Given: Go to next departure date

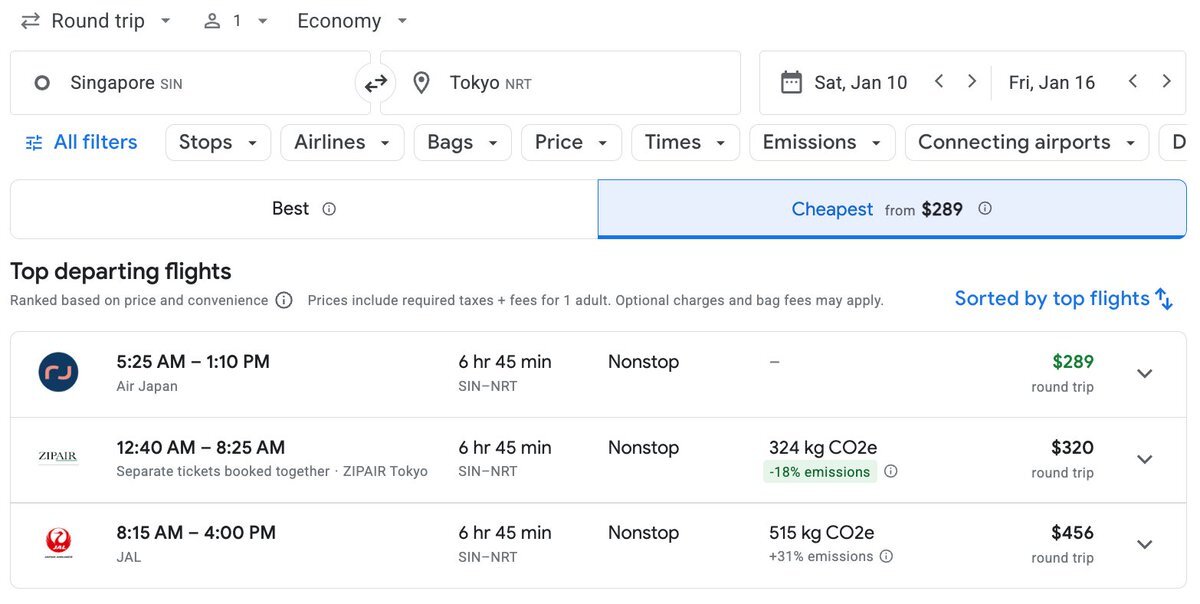Looking at the screenshot, I should [x=971, y=82].
